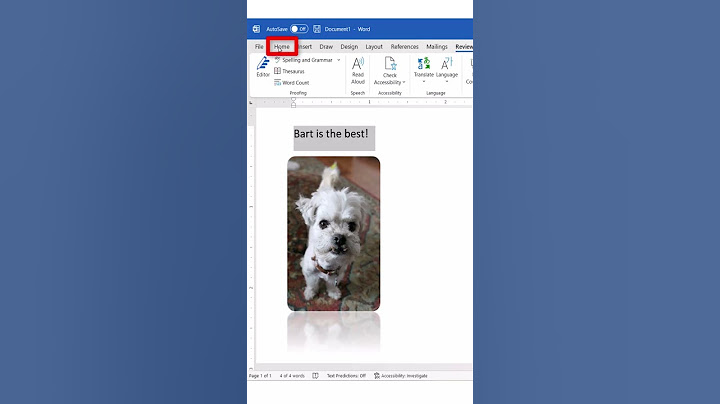The width and height of the screenshot is (720, 404).
Task: Click the proofing book icon in status bar
Action: click(315, 376)
